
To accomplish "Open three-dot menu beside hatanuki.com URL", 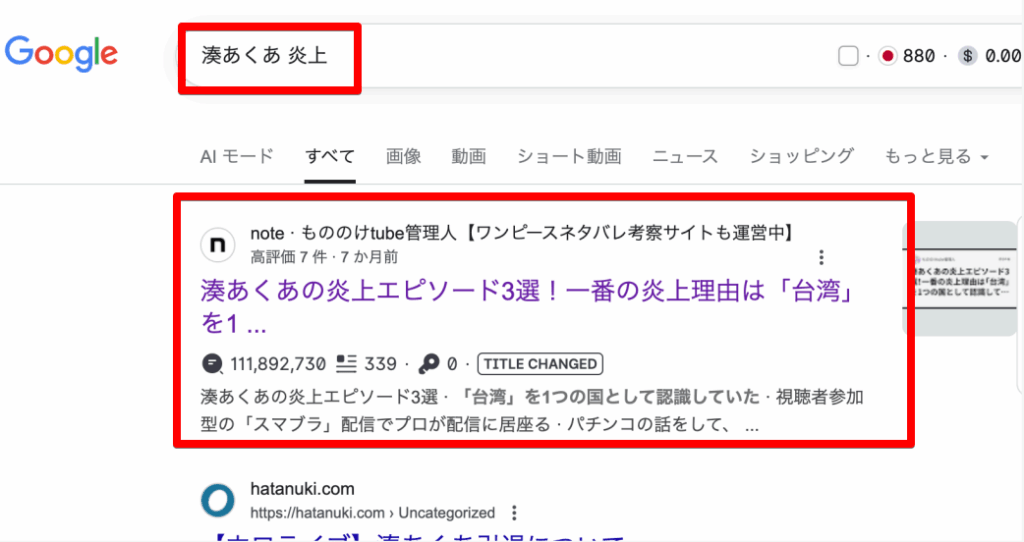I will click(514, 513).
